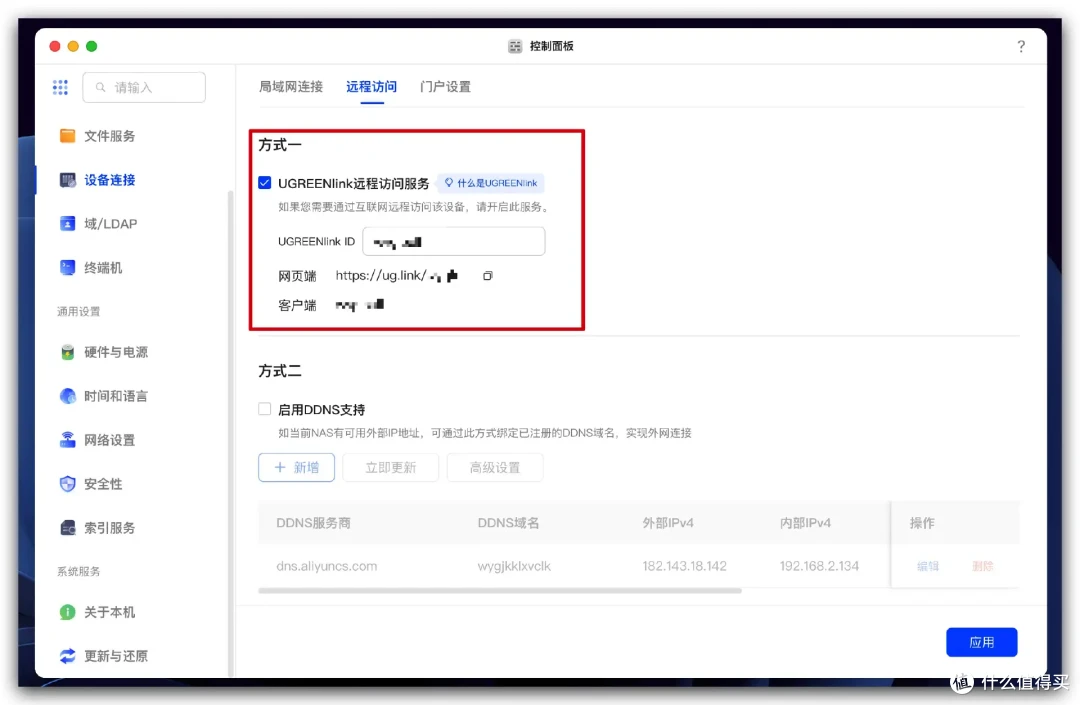Open the 域/LDAP sidebar icon

(68, 224)
